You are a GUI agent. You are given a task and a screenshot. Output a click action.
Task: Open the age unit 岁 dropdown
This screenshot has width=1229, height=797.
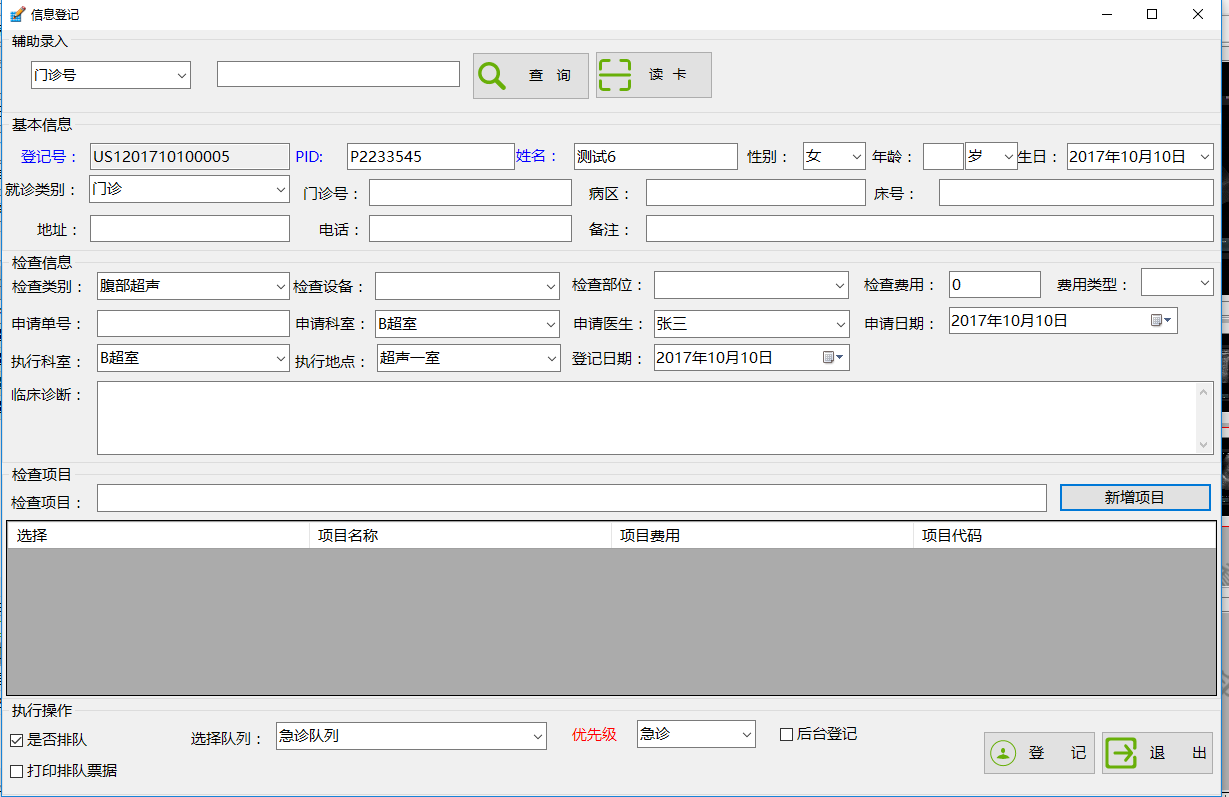1008,157
